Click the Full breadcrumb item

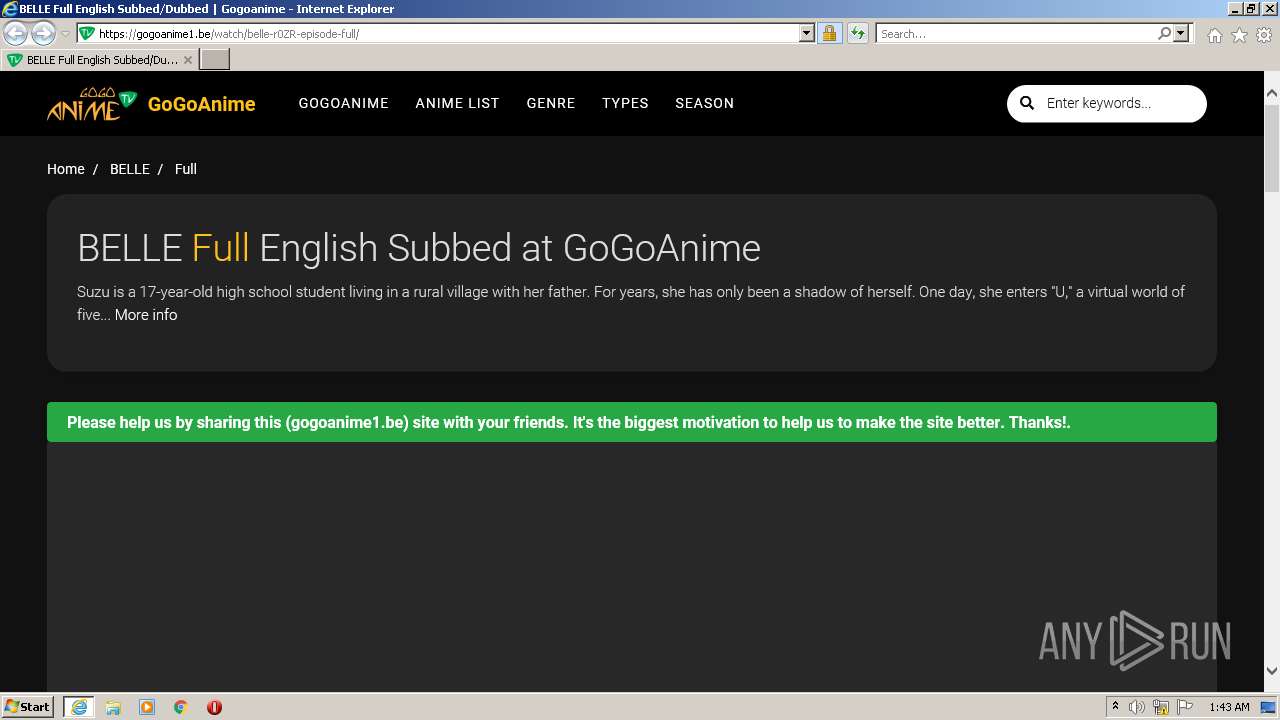pyautogui.click(x=186, y=169)
